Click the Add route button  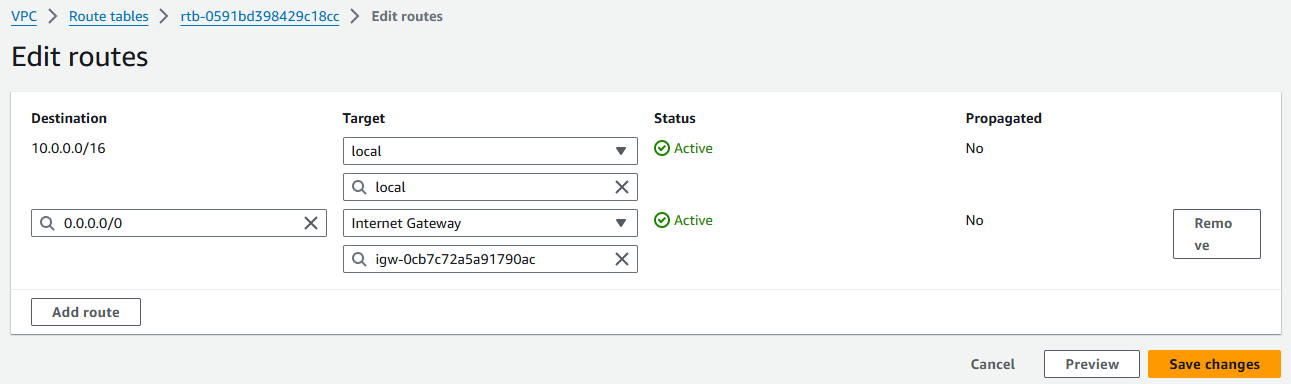[x=86, y=312]
